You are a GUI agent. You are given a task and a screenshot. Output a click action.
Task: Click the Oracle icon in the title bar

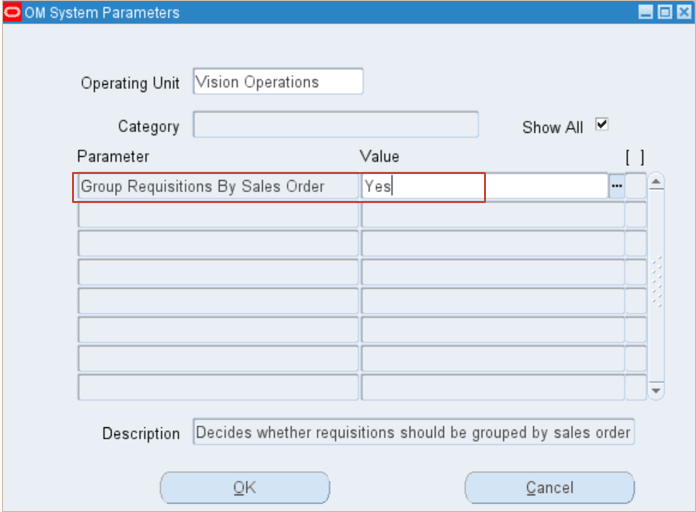[x=12, y=12]
